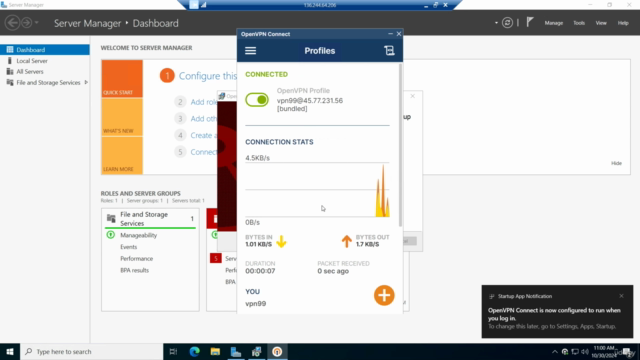Open the taskbar clock showing 11:00 AM

pos(604,351)
